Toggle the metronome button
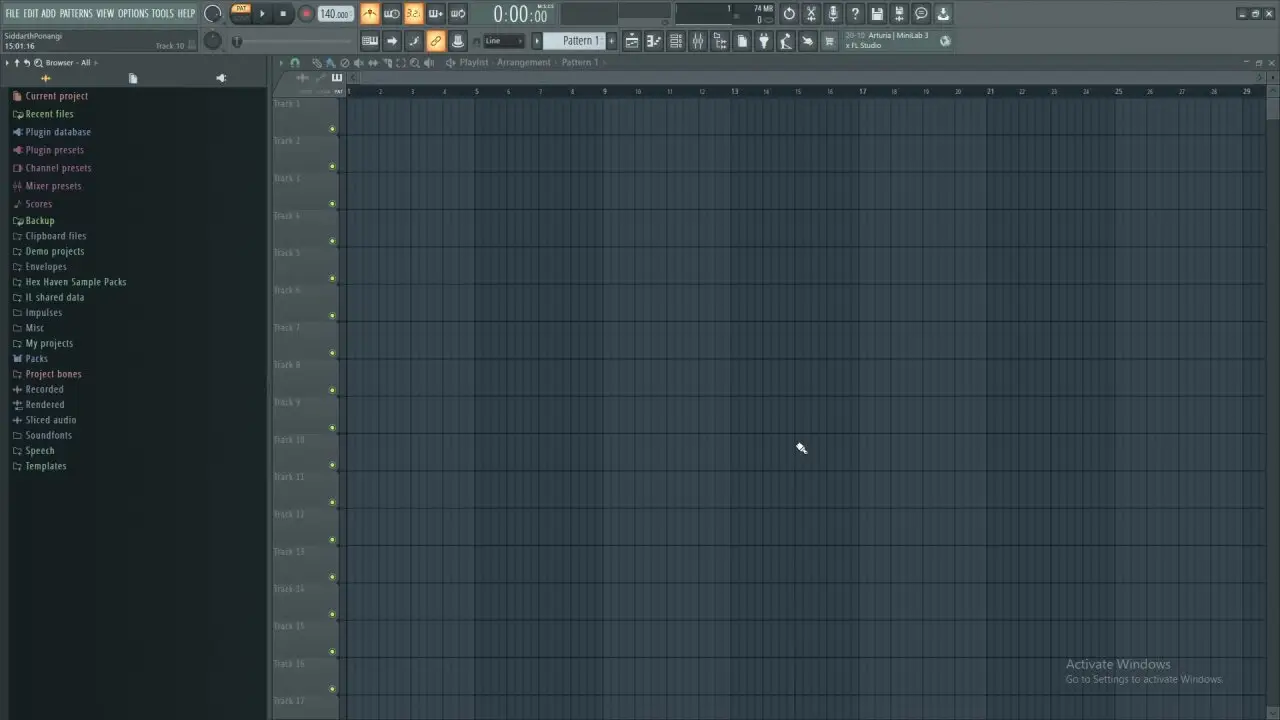The image size is (1280, 720). pyautogui.click(x=370, y=14)
